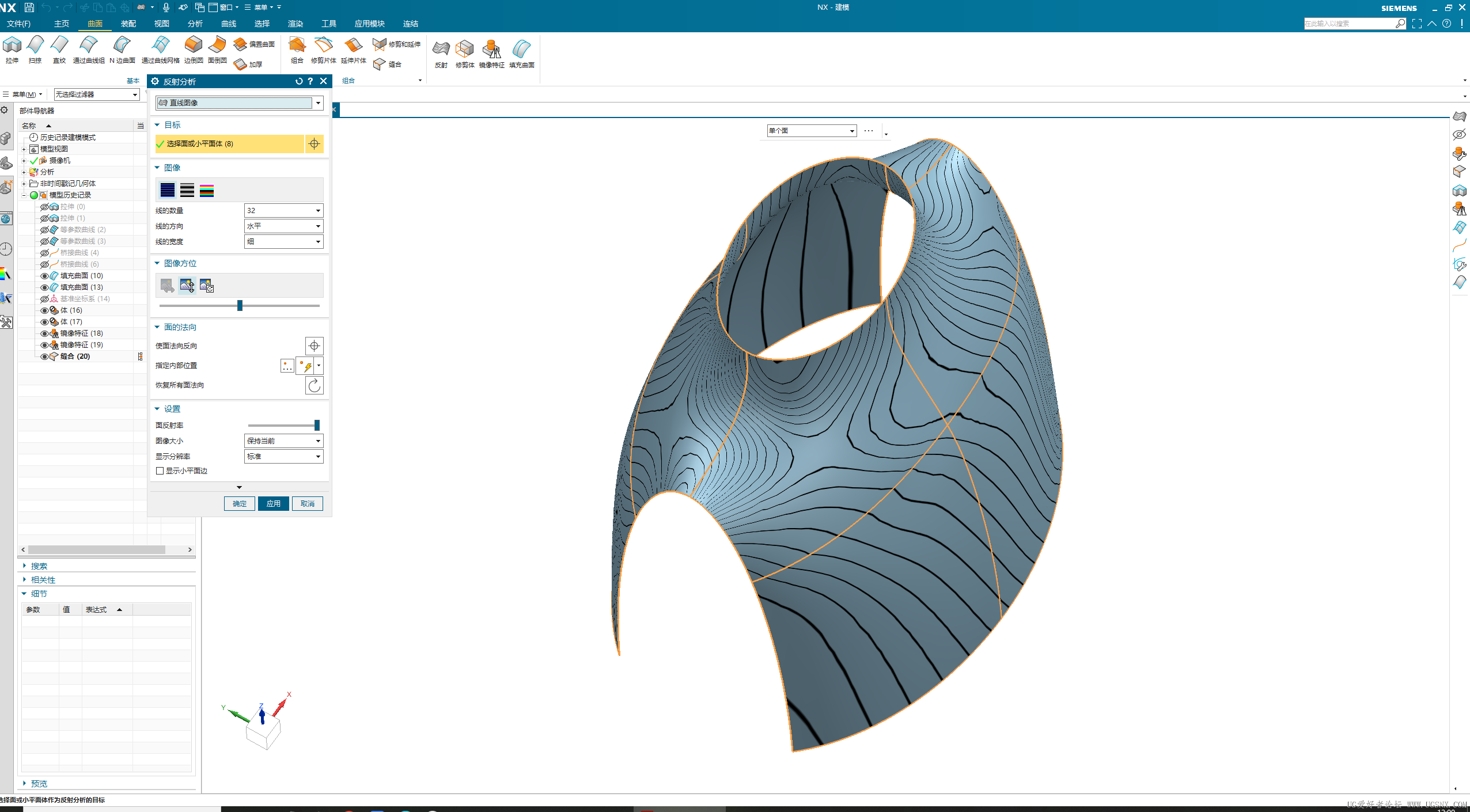
Task: Toggle visibility of 填充曲面 (10)
Action: tap(44, 276)
